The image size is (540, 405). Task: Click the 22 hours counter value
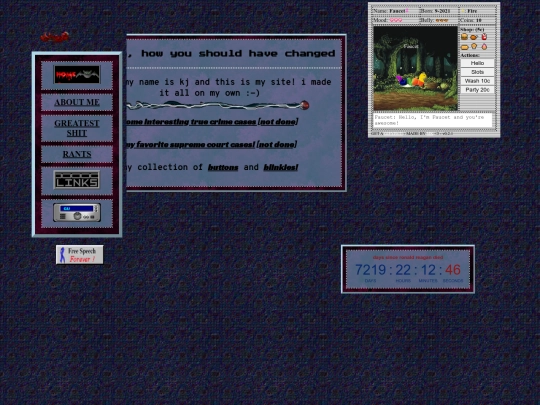[x=403, y=270]
